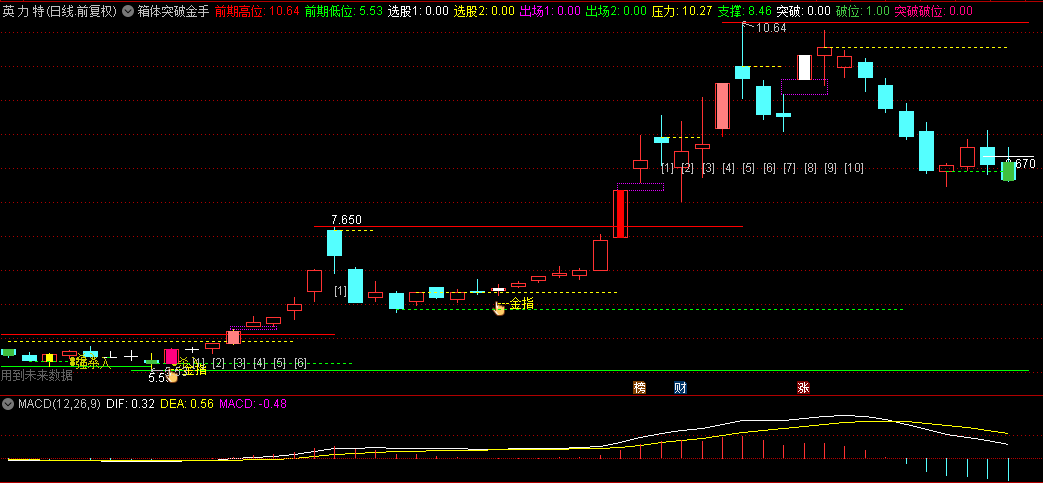Click the hand icon near 5.53 low
The width and height of the screenshot is (1043, 483).
click(x=172, y=376)
